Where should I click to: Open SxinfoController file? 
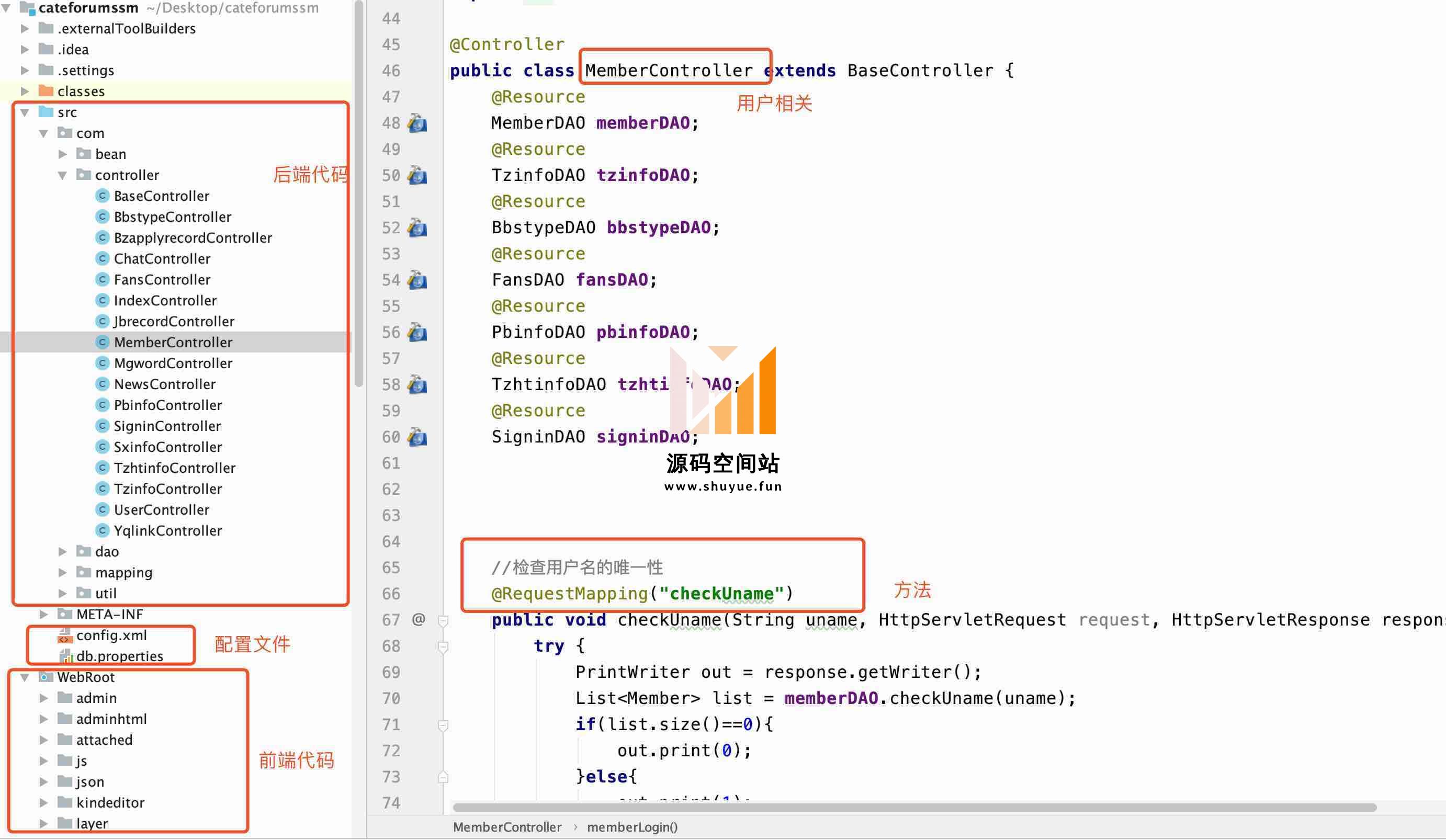click(167, 447)
